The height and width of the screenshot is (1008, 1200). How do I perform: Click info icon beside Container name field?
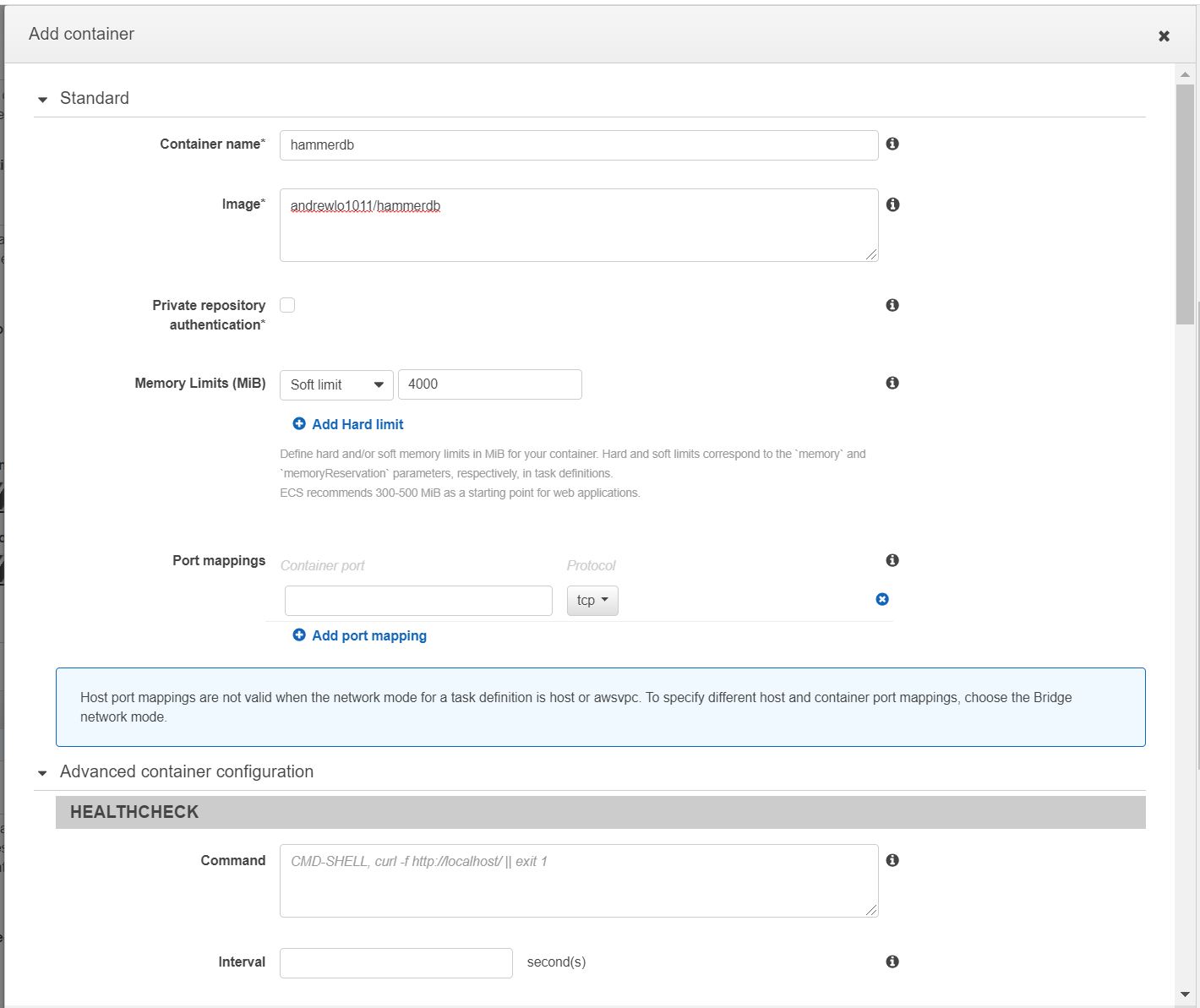pyautogui.click(x=892, y=144)
